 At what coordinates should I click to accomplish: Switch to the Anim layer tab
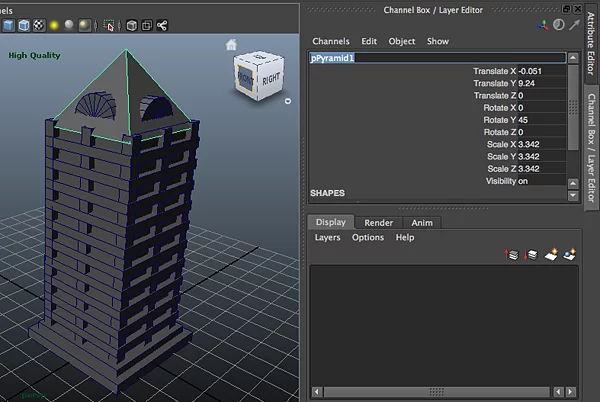click(x=422, y=223)
